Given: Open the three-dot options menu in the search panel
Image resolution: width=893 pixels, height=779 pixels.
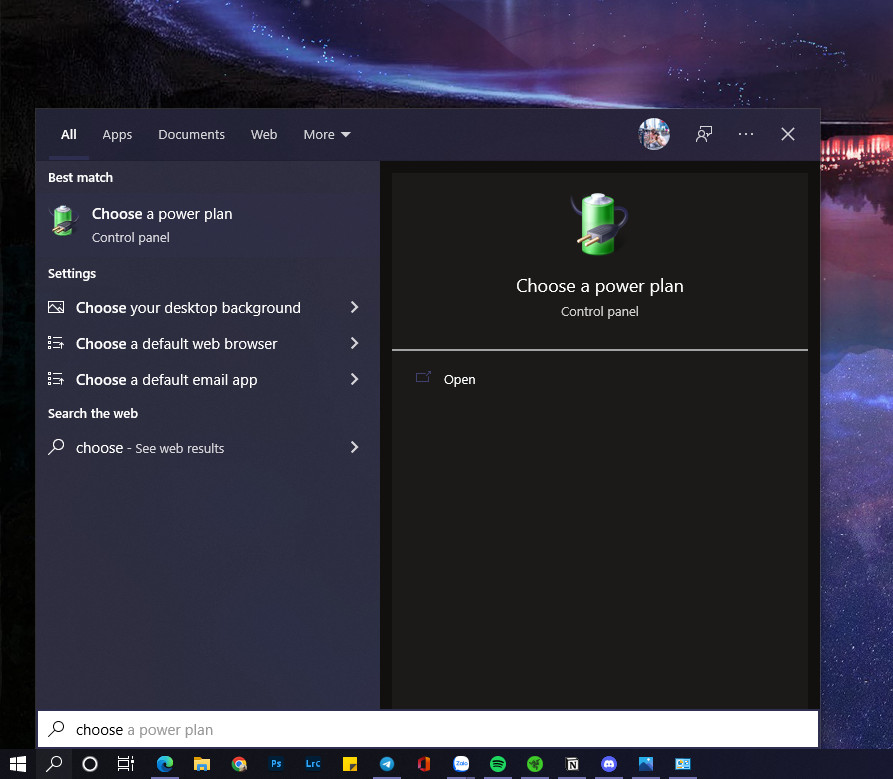Looking at the screenshot, I should [x=746, y=134].
